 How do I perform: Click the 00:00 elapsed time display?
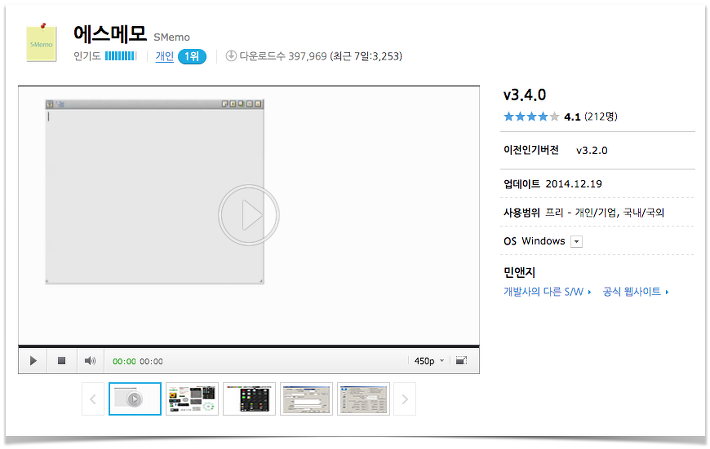(124, 361)
